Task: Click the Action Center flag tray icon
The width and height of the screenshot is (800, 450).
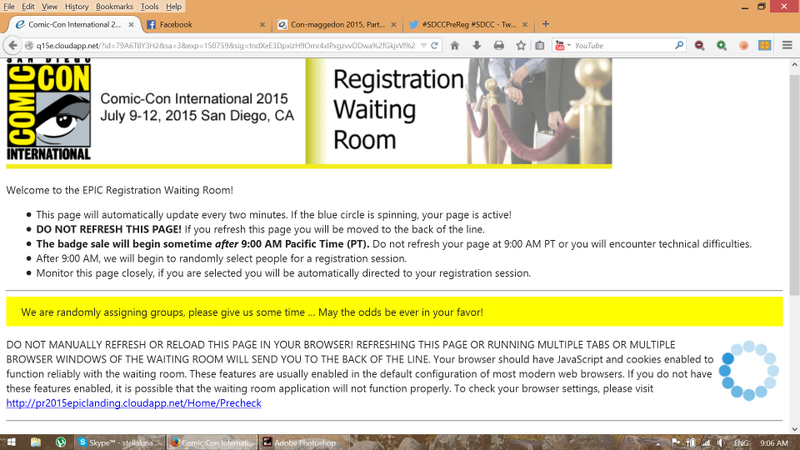Action: pyautogui.click(x=676, y=443)
